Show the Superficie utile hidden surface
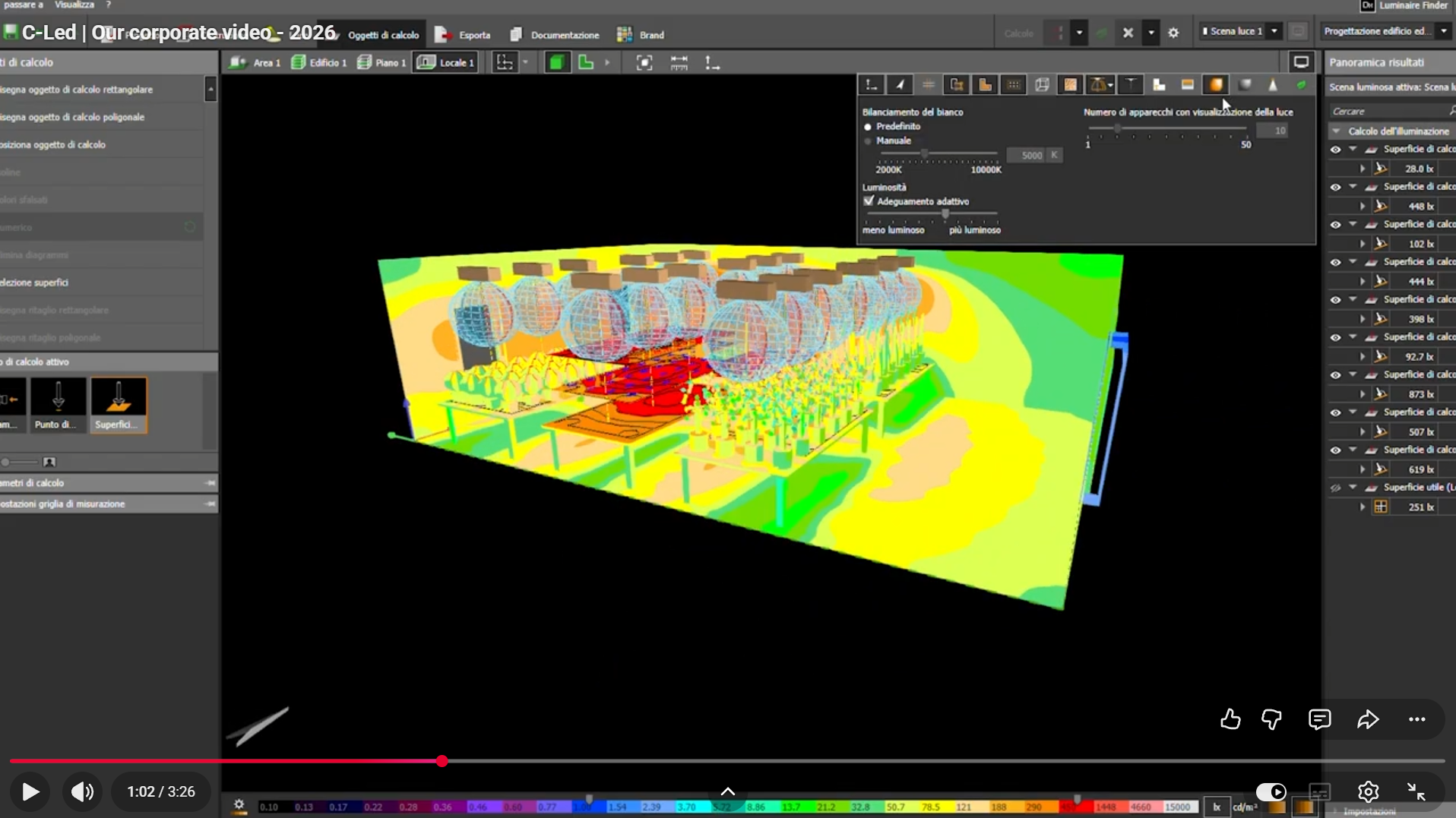This screenshot has height=818, width=1456. click(x=1335, y=488)
